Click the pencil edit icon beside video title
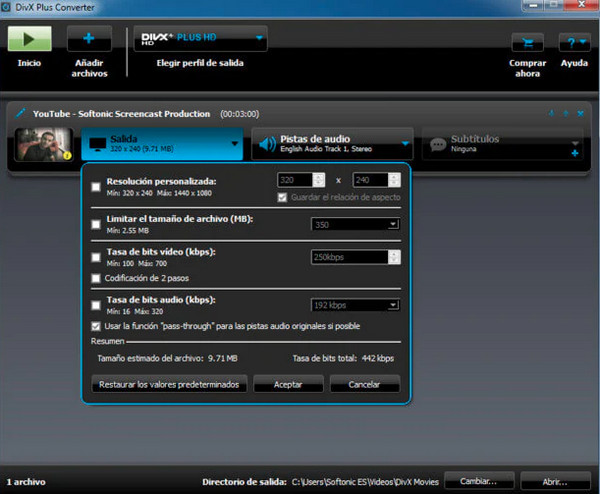600x494 pixels. point(21,113)
